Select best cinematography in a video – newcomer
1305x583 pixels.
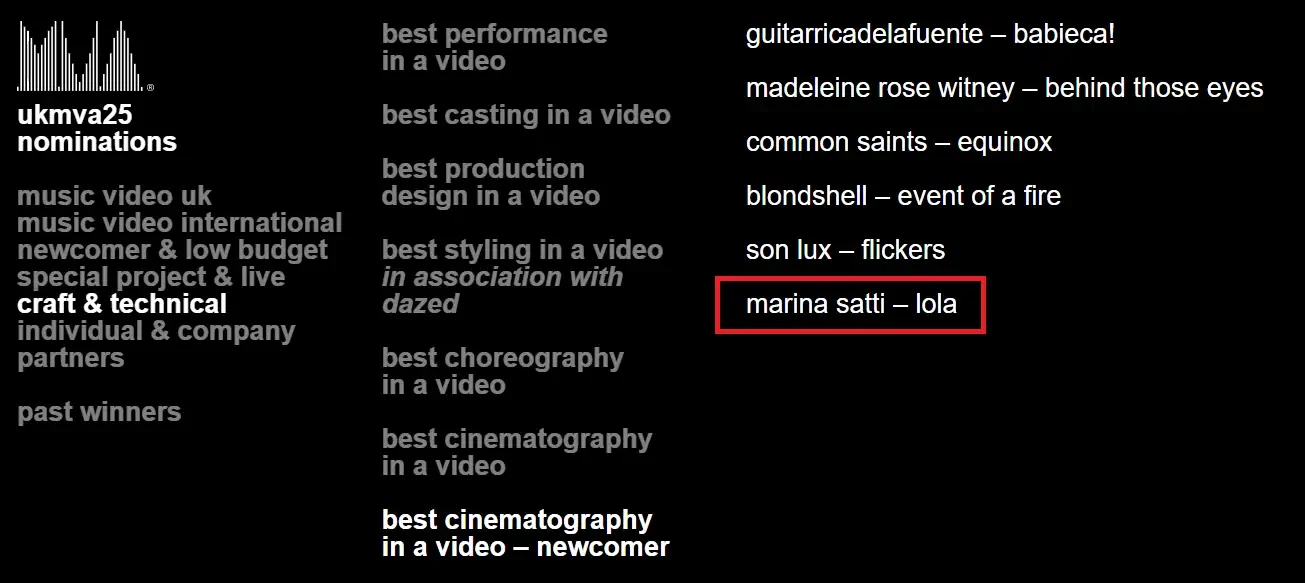click(525, 533)
